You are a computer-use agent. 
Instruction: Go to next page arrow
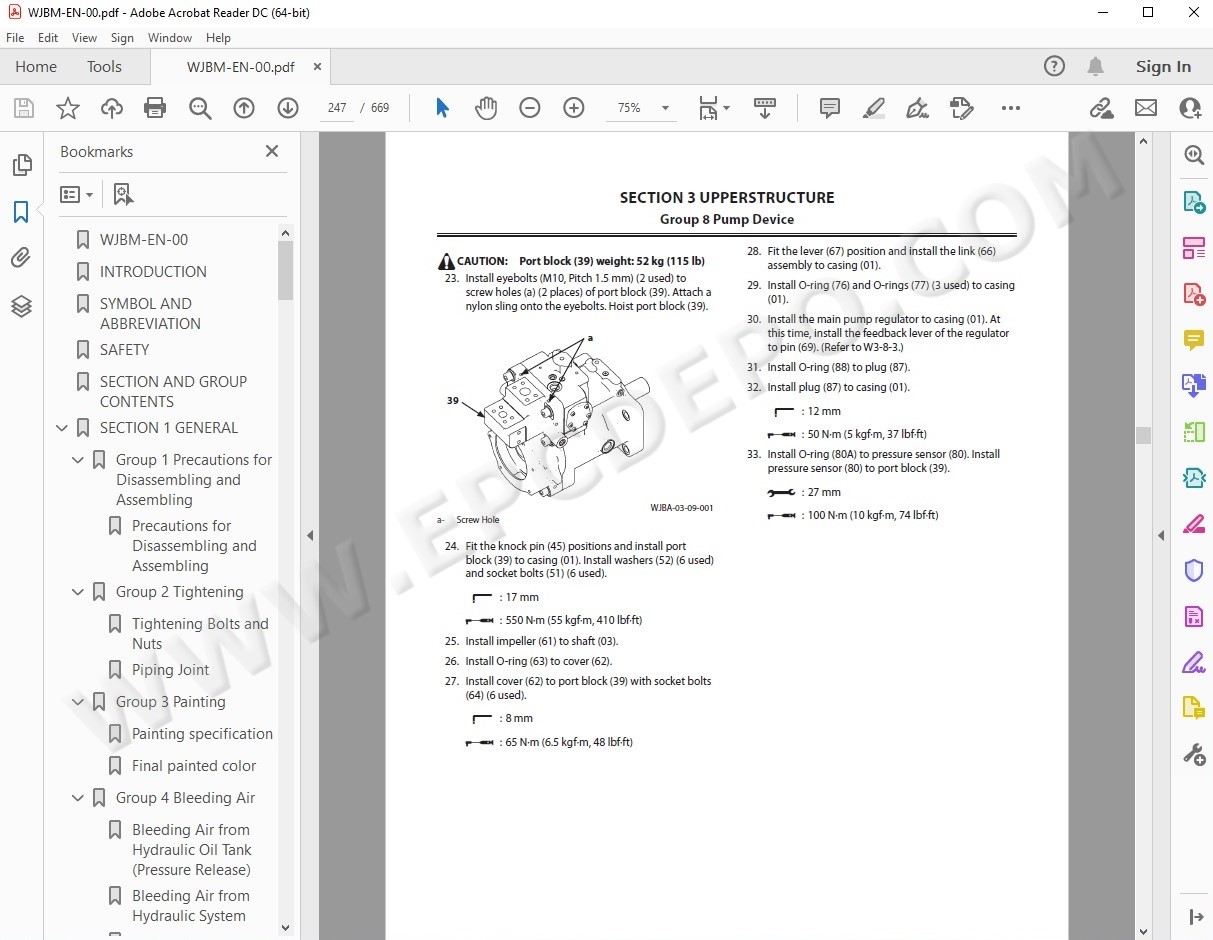(x=288, y=108)
